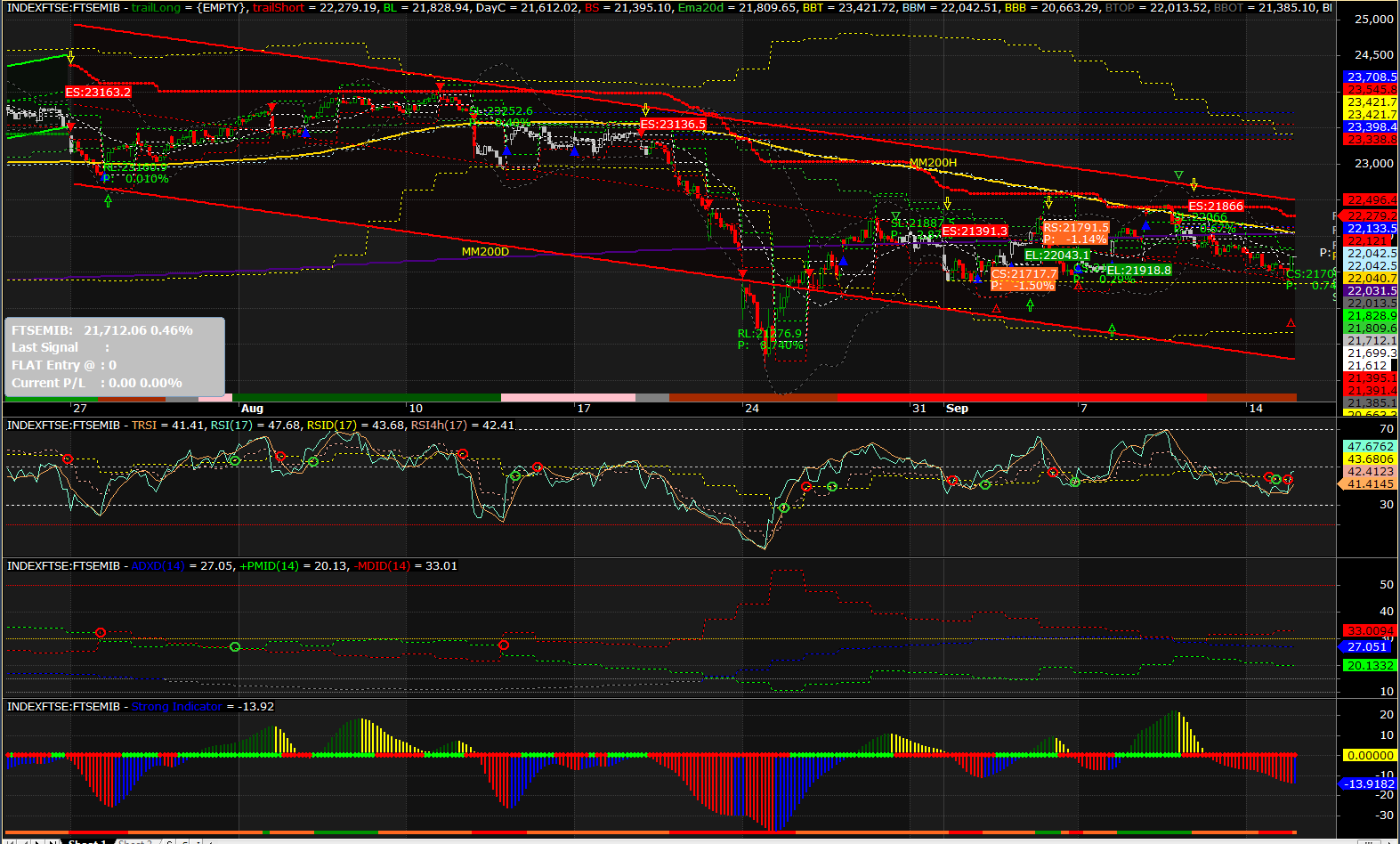Click the trailShort title value
This screenshot has width=1400, height=844.
click(316, 7)
